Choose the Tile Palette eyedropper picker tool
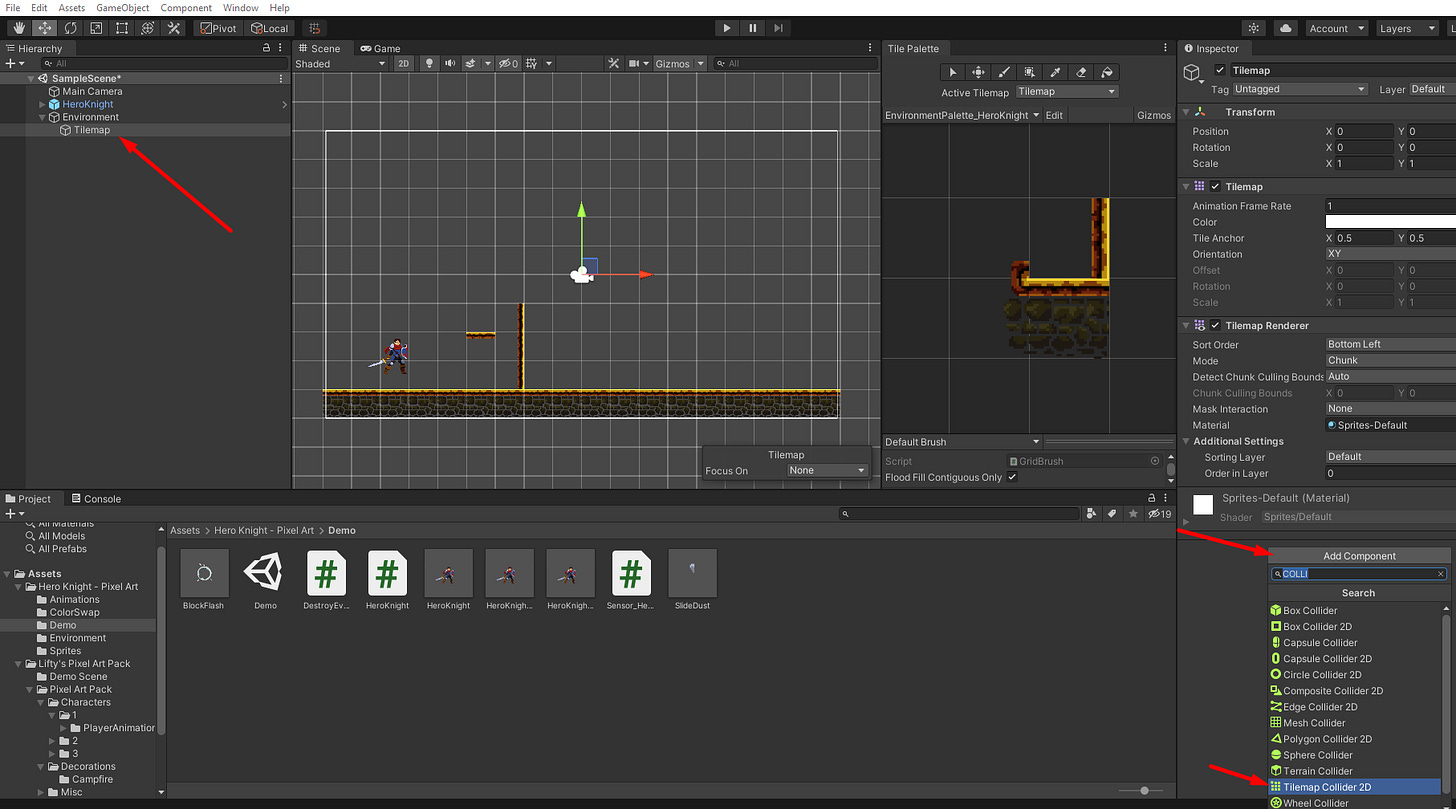 click(x=1055, y=72)
